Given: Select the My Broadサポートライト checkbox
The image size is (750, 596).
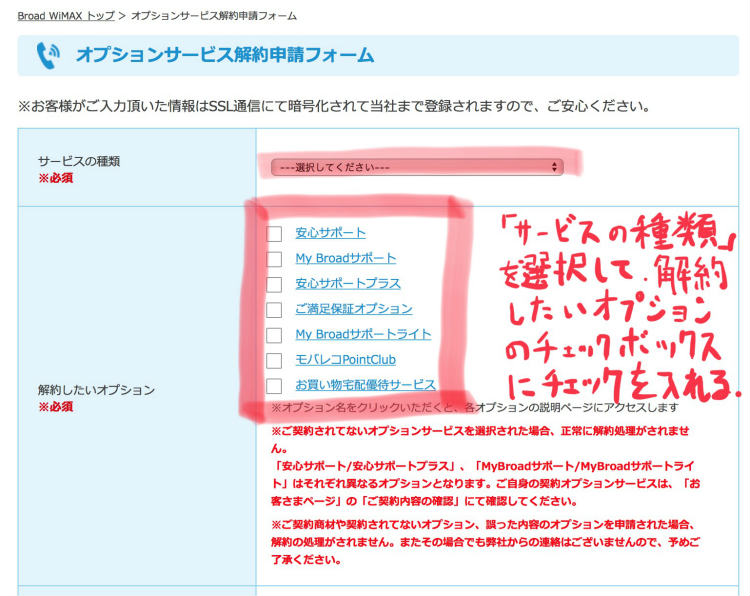Looking at the screenshot, I should [x=274, y=335].
